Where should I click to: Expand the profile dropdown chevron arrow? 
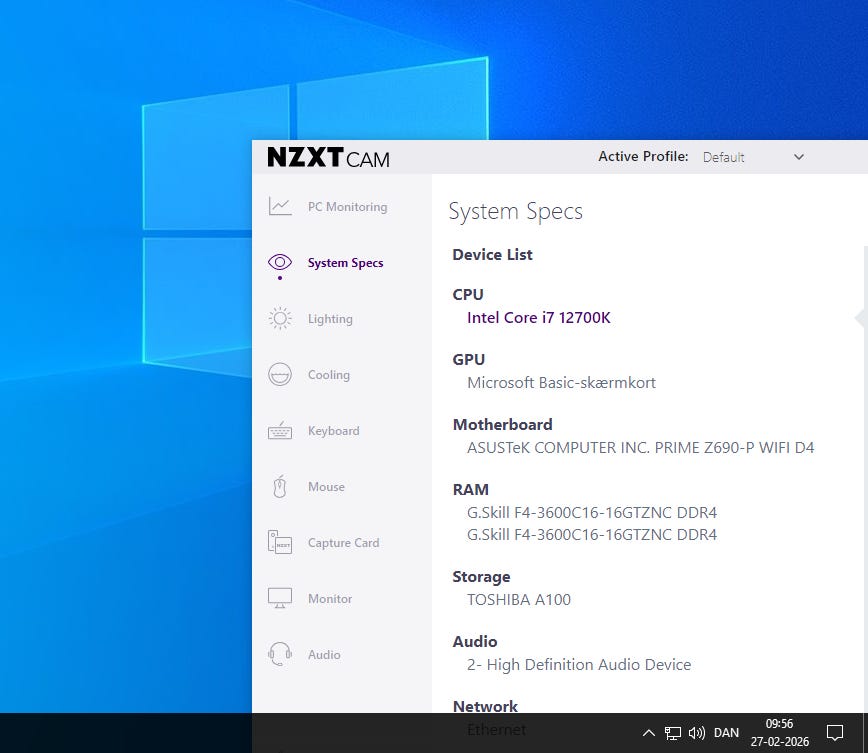coord(798,157)
